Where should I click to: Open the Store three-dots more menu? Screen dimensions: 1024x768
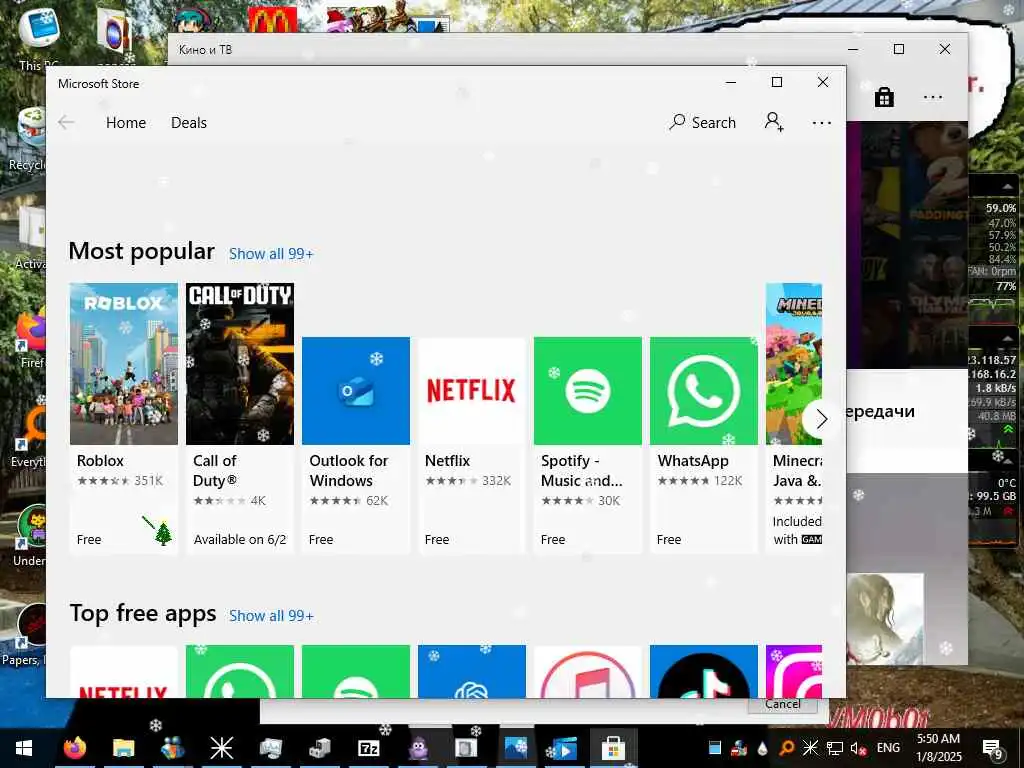[822, 123]
